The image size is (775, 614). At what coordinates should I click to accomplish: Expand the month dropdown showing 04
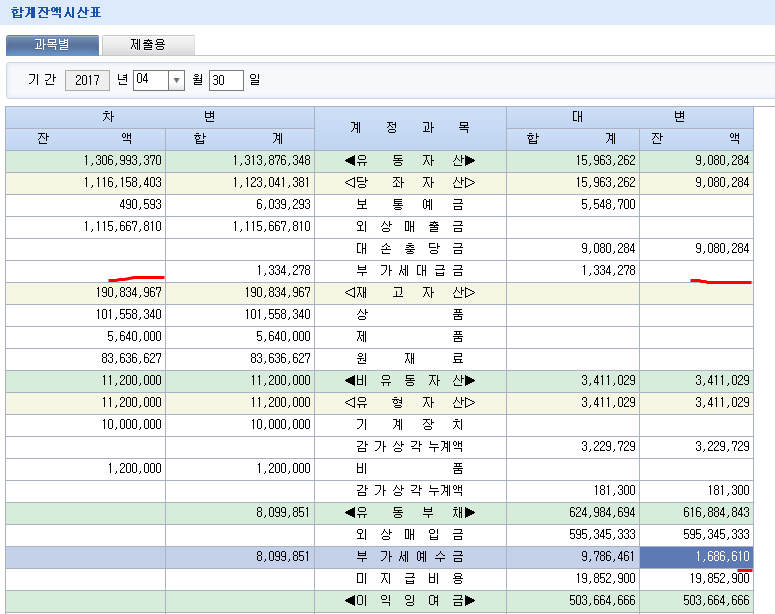click(x=176, y=80)
